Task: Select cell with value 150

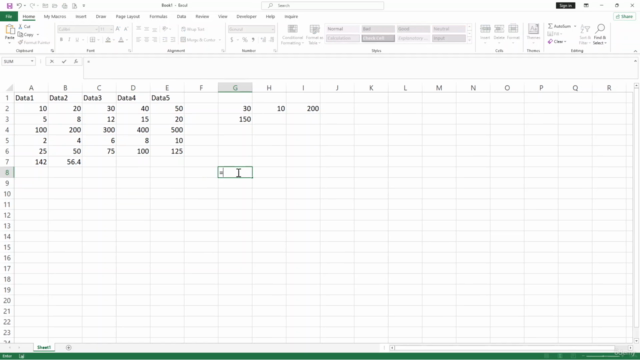Action: pyautogui.click(x=235, y=119)
